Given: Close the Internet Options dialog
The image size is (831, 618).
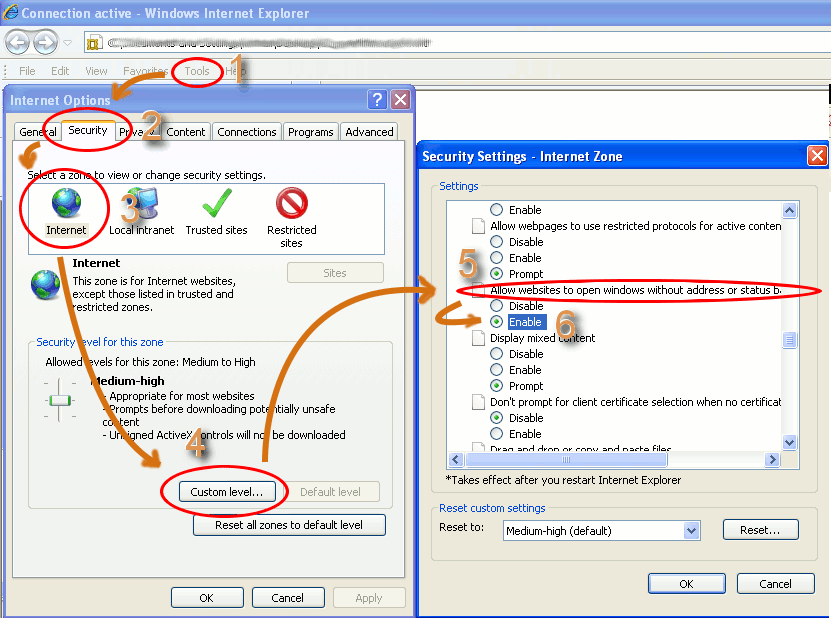Looking at the screenshot, I should pyautogui.click(x=401, y=100).
